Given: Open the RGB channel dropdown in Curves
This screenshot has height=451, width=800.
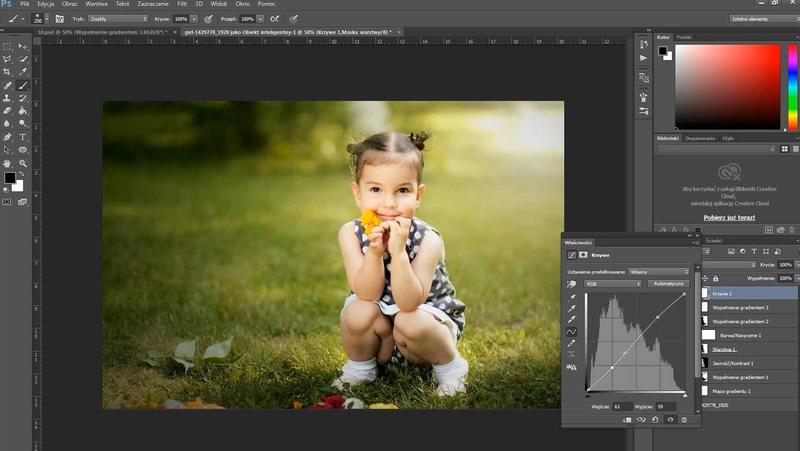Looking at the screenshot, I should click(614, 284).
